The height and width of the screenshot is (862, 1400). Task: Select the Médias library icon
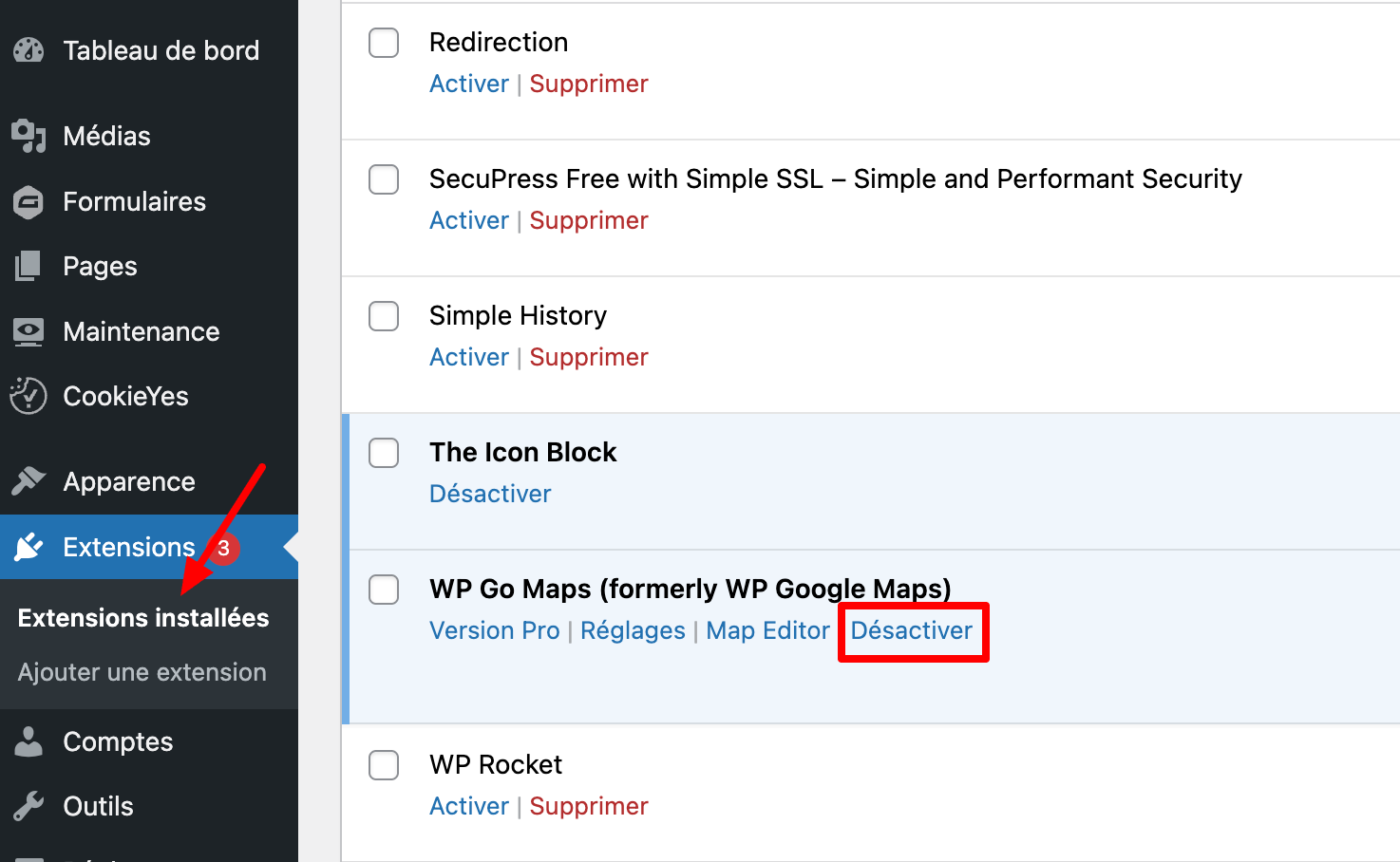28,136
